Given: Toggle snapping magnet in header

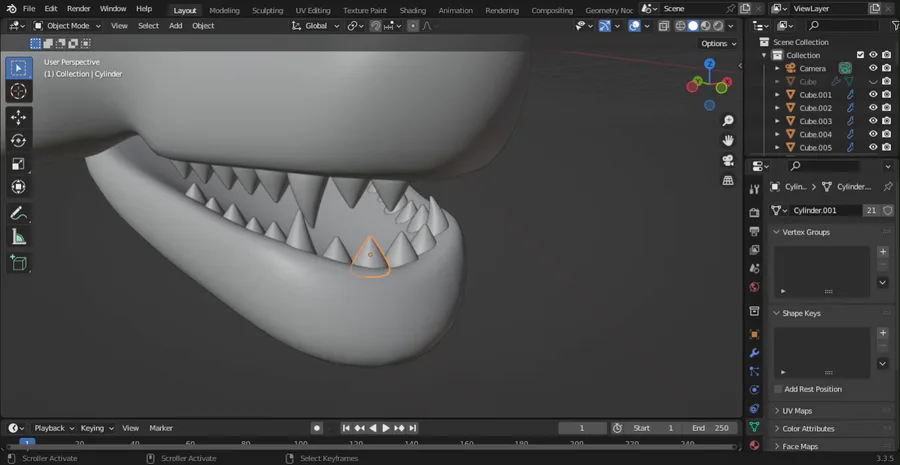Looking at the screenshot, I should (x=375, y=26).
